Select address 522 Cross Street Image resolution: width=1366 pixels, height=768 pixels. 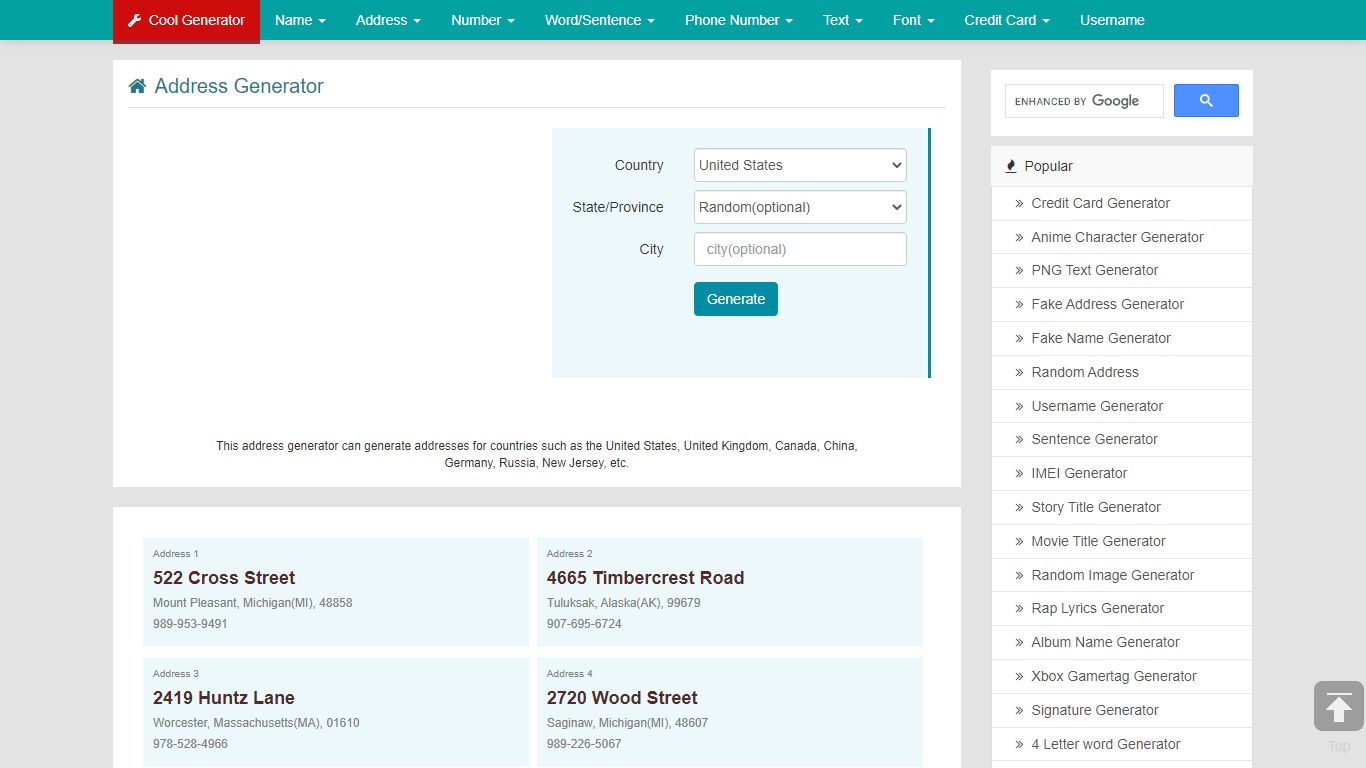point(224,578)
